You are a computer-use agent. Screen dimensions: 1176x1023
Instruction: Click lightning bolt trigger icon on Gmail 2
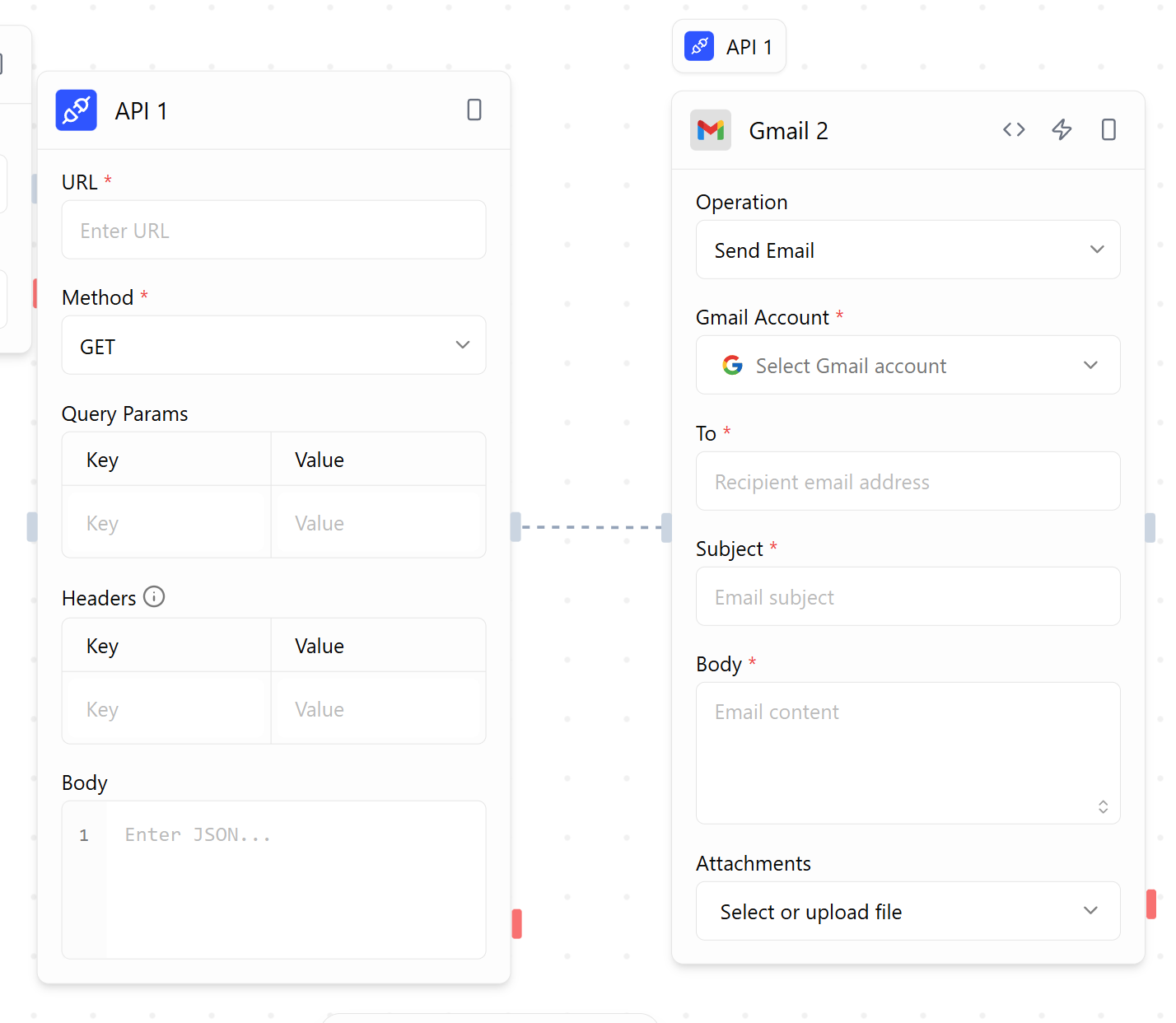(1062, 130)
